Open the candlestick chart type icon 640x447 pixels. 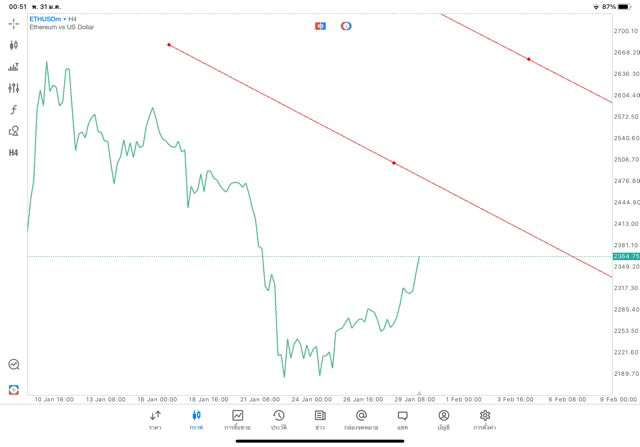pos(13,45)
